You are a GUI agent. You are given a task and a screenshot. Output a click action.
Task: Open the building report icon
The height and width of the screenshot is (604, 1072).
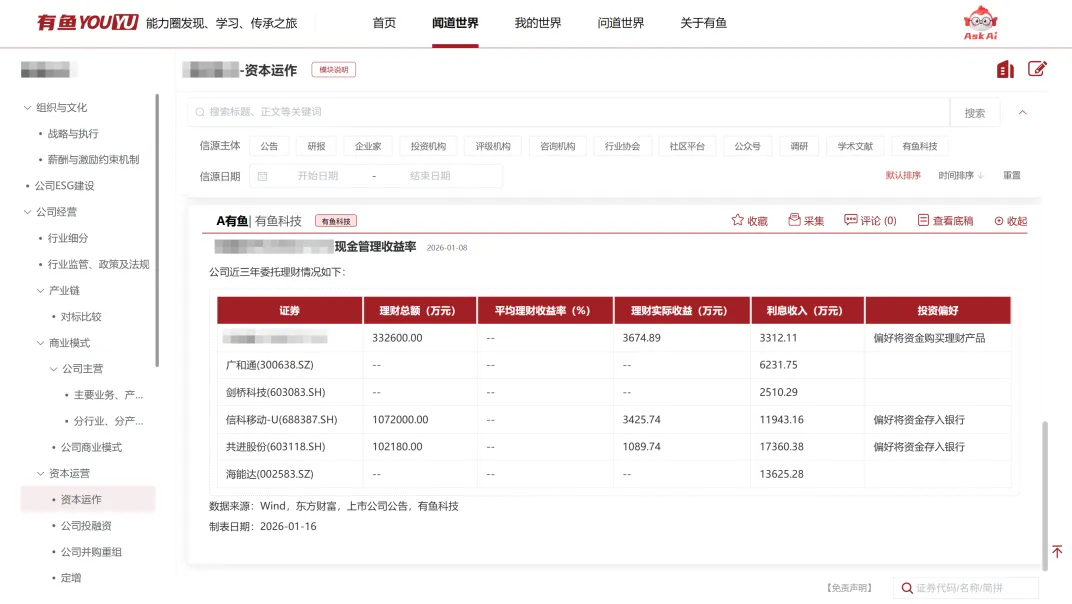(x=1005, y=69)
